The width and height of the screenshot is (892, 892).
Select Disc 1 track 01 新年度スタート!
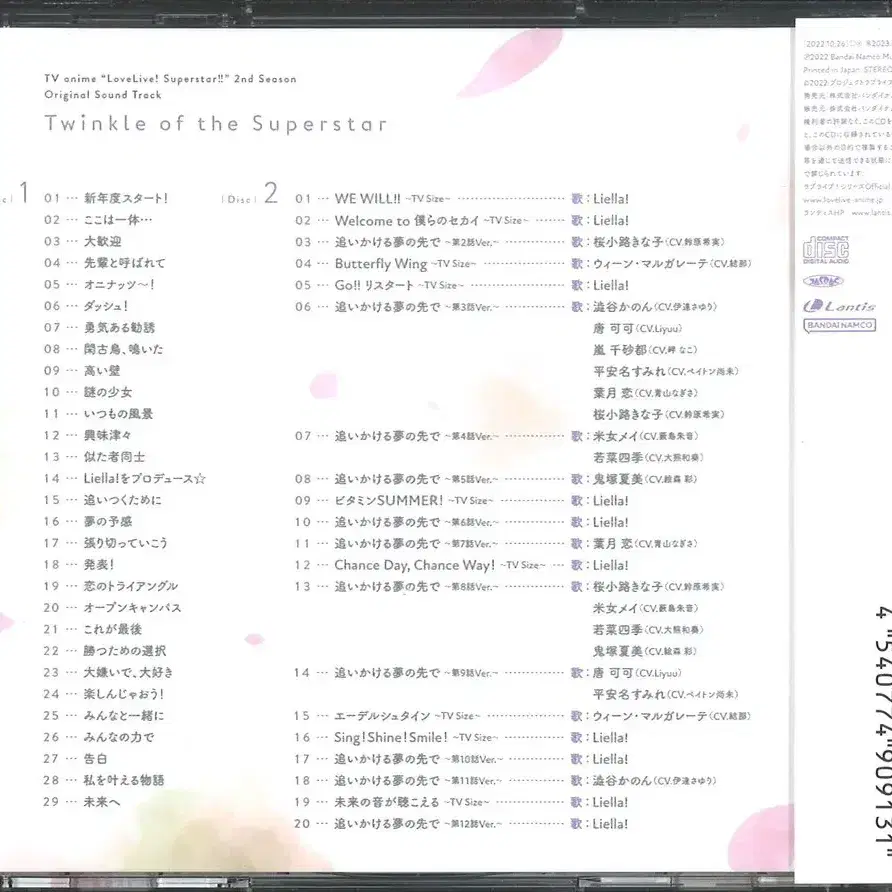(106, 198)
